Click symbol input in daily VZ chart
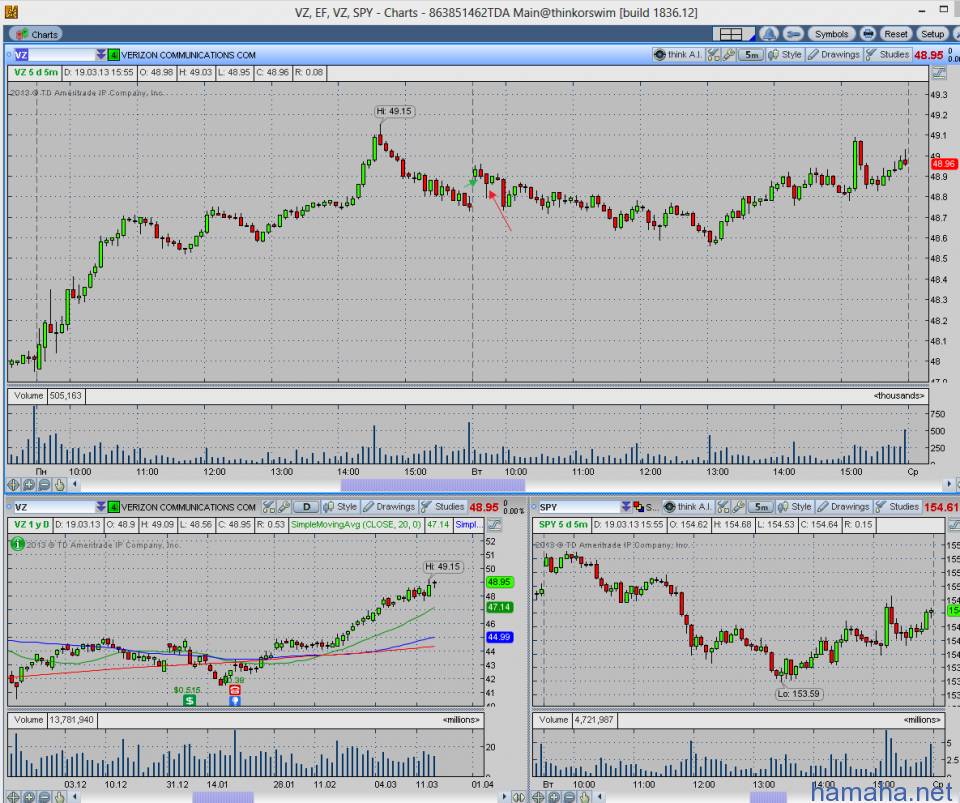Image resolution: width=960 pixels, height=803 pixels. click(54, 507)
